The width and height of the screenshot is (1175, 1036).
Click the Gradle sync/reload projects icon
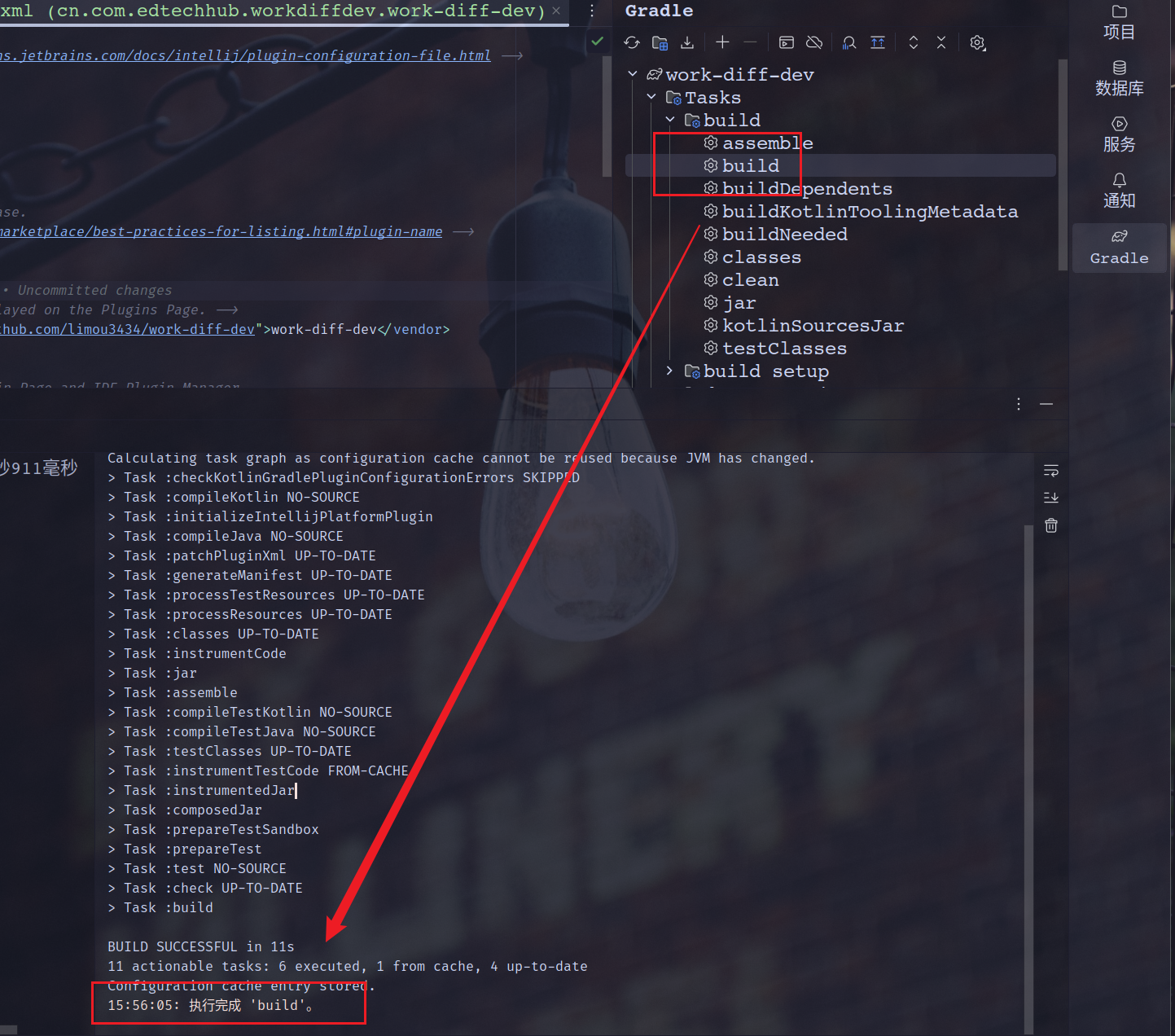(632, 42)
